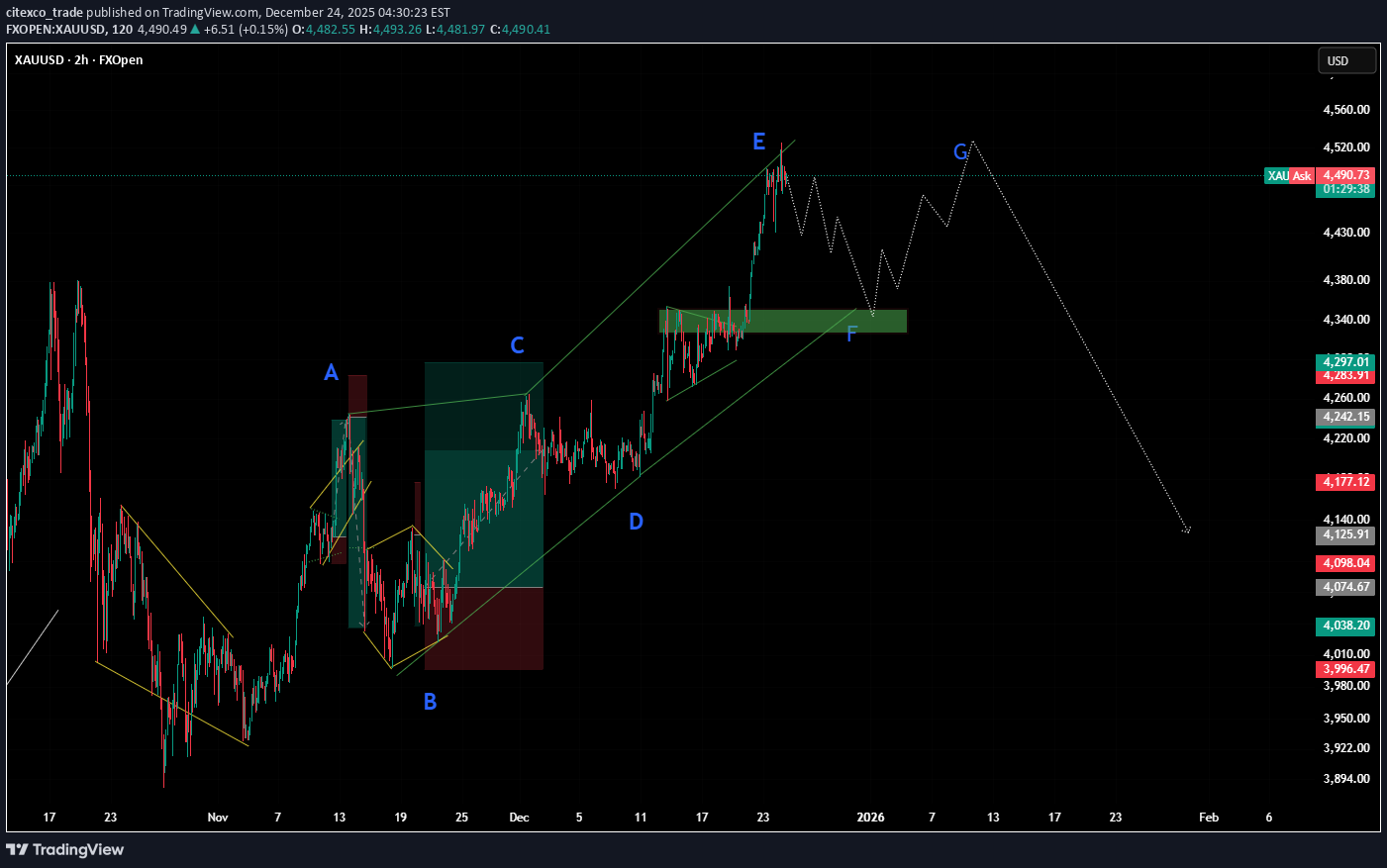This screenshot has height=868, width=1387.
Task: Click the XAU Ask price tag
Action: pos(1289,176)
